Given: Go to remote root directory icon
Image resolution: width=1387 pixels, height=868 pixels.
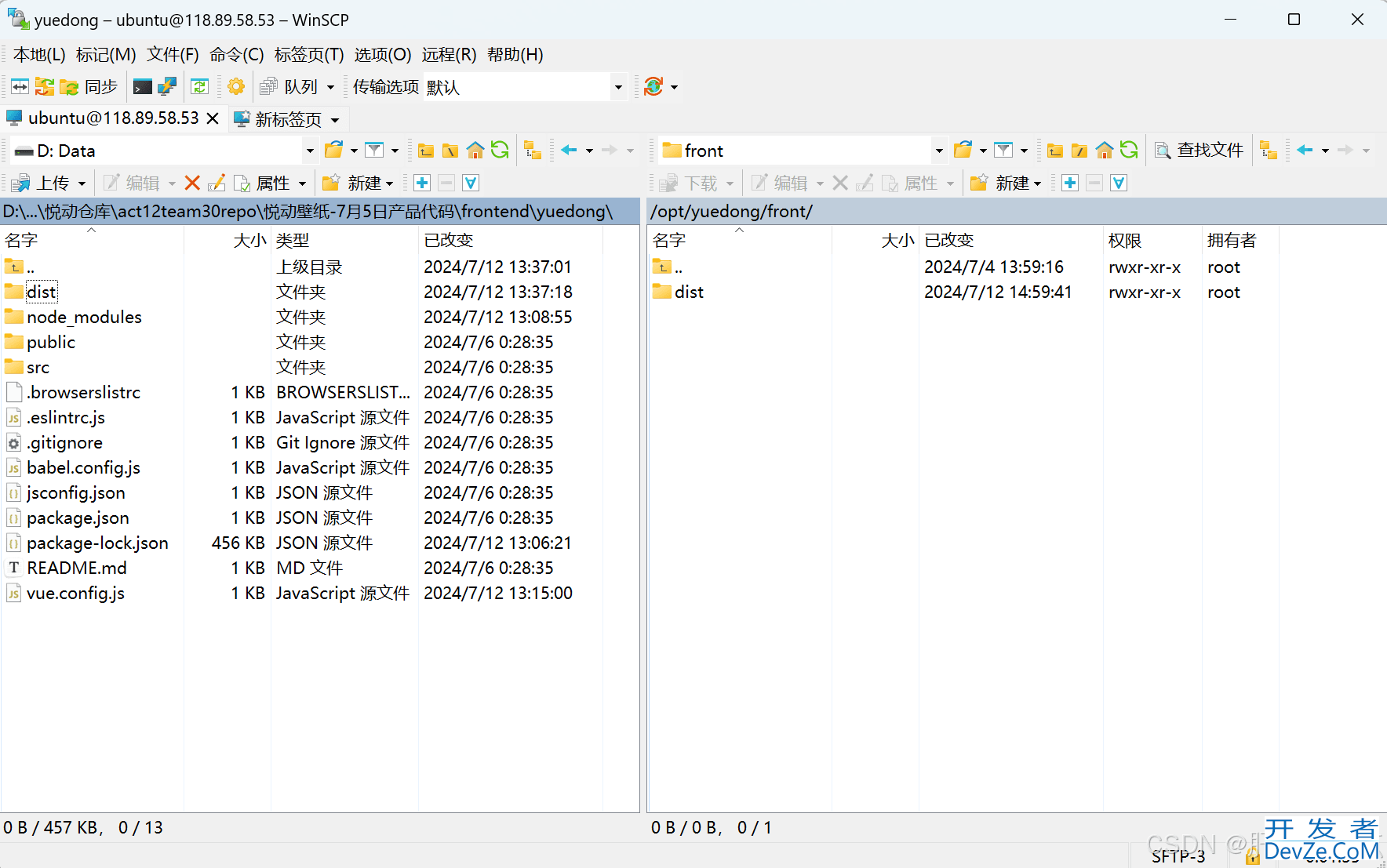Looking at the screenshot, I should (1079, 150).
